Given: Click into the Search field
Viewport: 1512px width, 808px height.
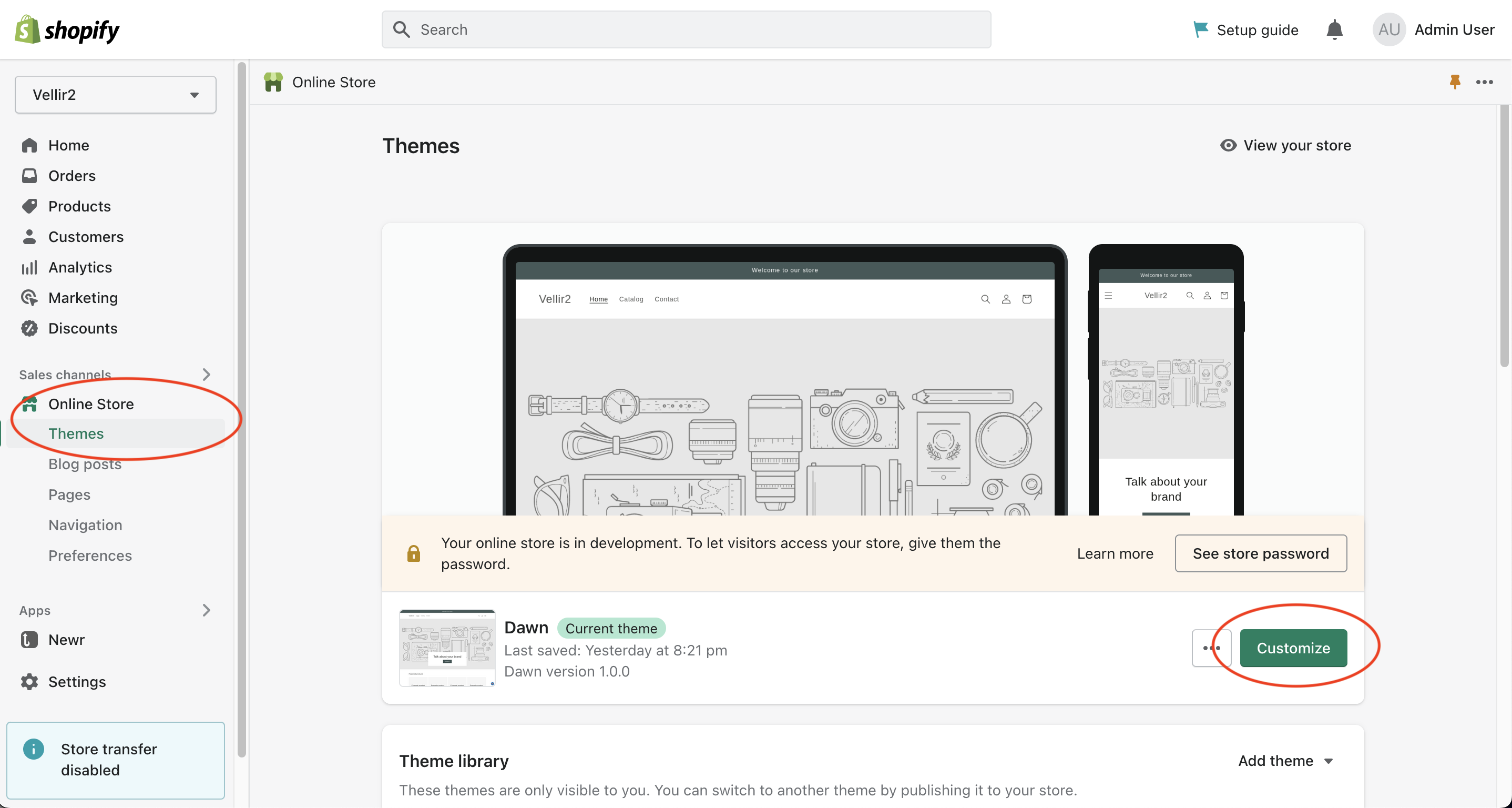Looking at the screenshot, I should (x=686, y=29).
